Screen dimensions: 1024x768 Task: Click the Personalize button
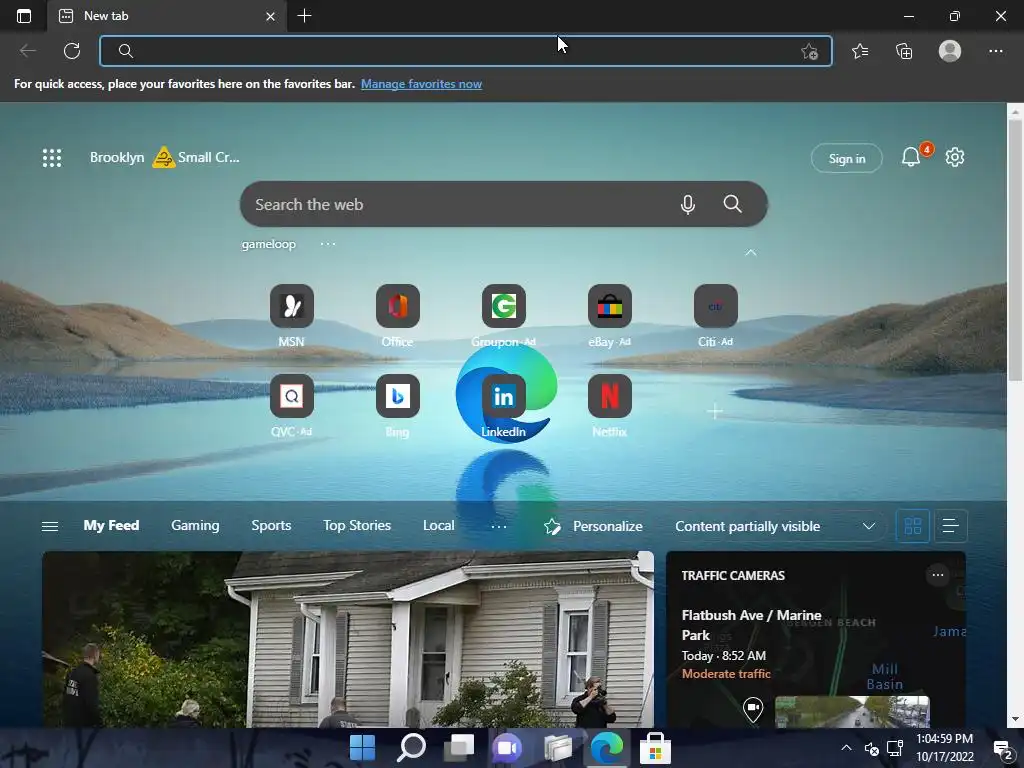[593, 526]
